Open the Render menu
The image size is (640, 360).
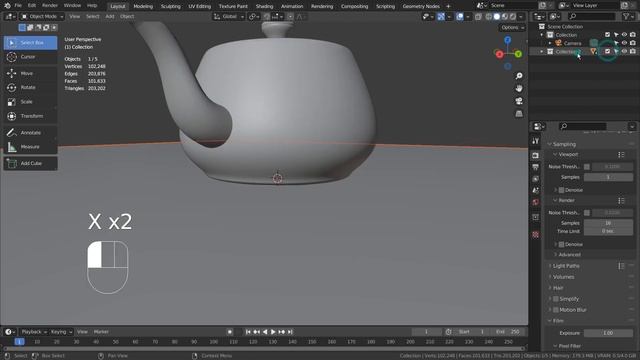50,6
